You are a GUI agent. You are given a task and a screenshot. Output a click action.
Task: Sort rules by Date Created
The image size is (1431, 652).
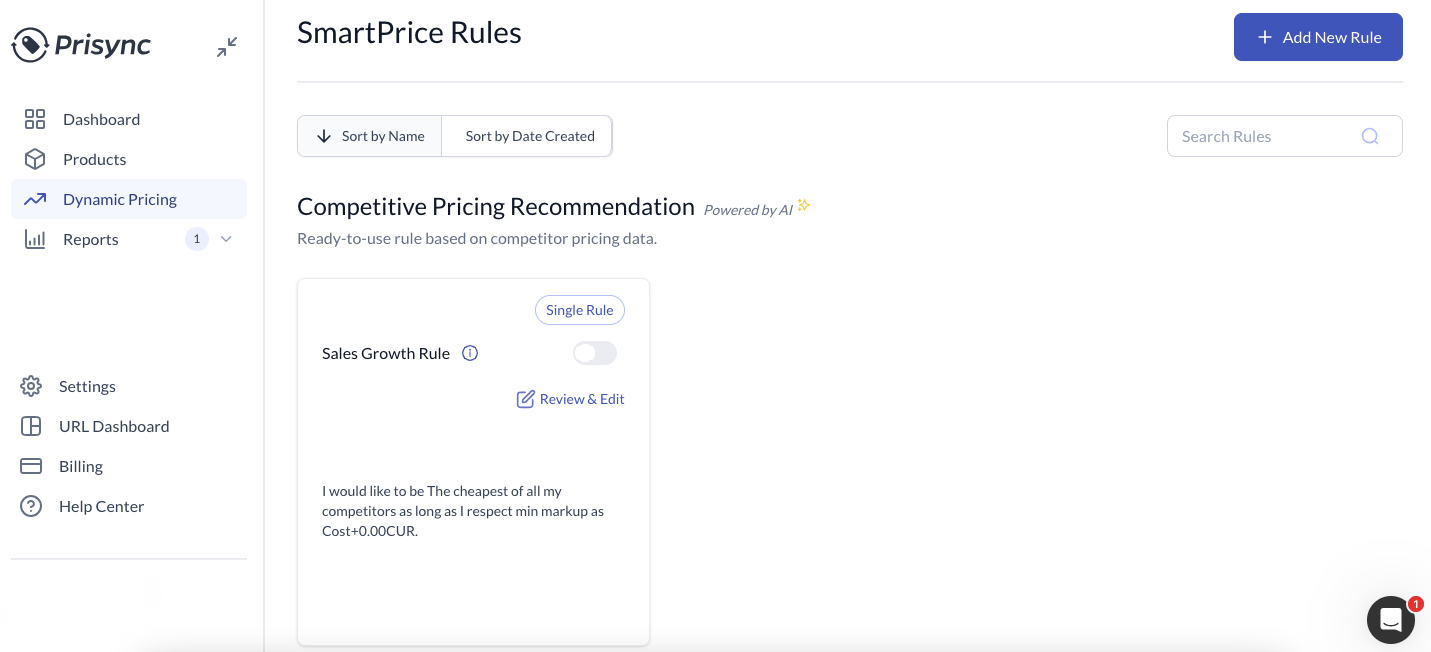(529, 136)
